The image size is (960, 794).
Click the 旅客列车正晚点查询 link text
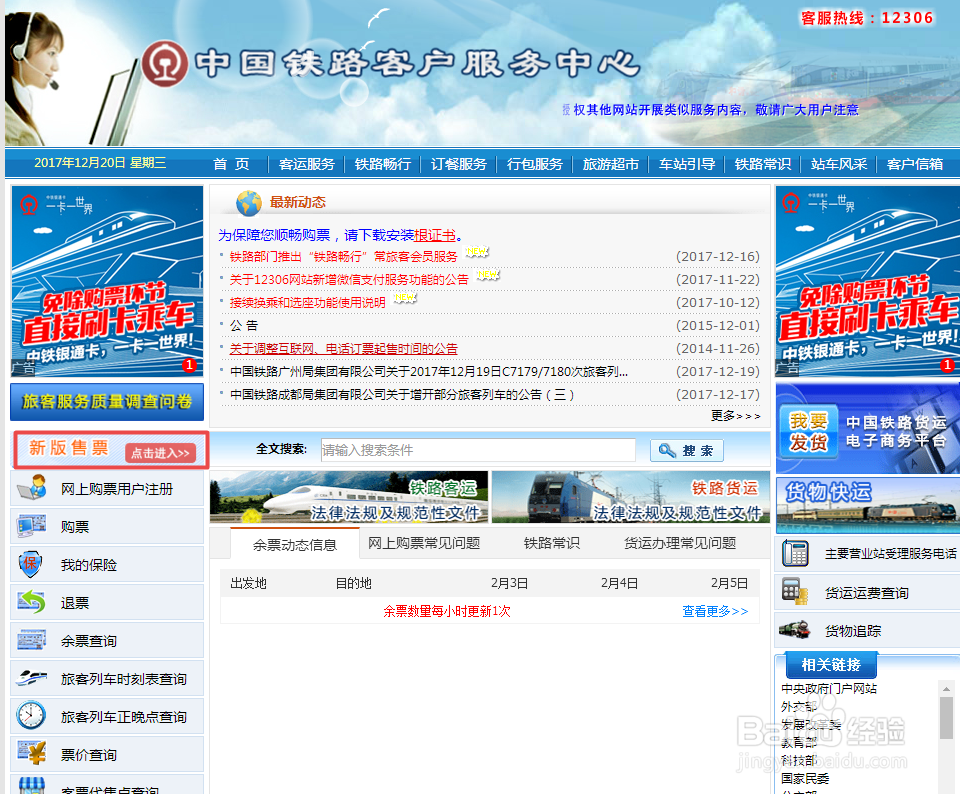[x=123, y=717]
